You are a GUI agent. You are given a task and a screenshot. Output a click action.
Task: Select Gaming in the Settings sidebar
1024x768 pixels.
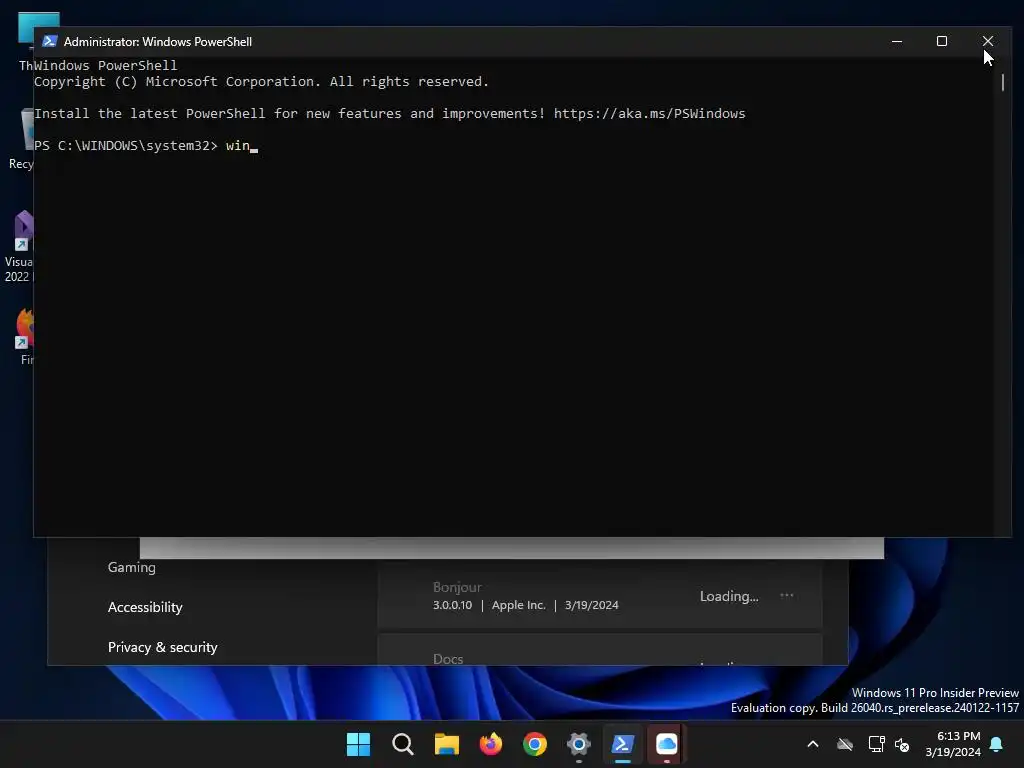[x=132, y=567]
